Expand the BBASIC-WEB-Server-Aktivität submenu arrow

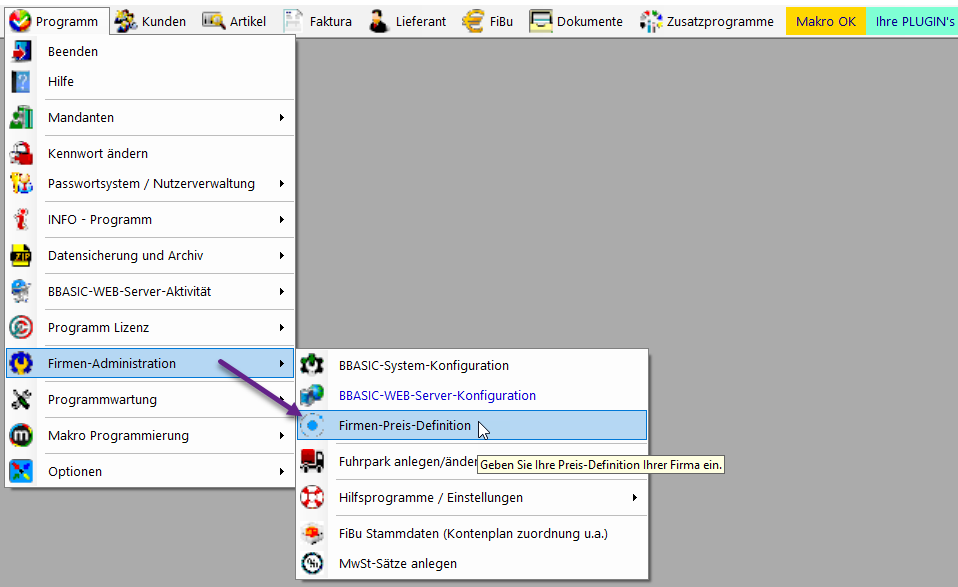coord(282,291)
